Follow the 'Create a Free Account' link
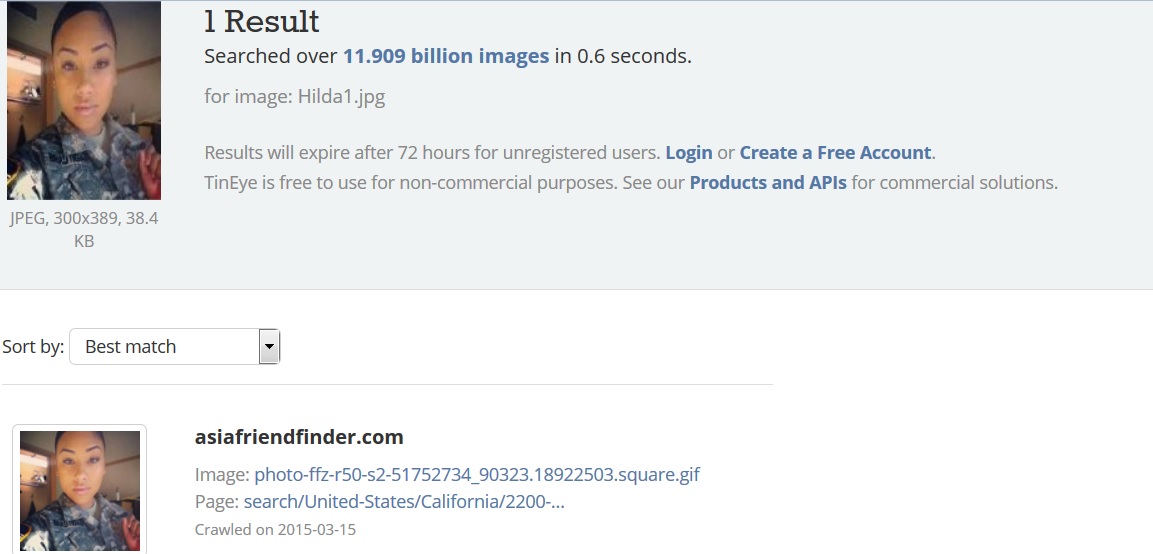Viewport: 1153px width, 554px height. (x=835, y=153)
